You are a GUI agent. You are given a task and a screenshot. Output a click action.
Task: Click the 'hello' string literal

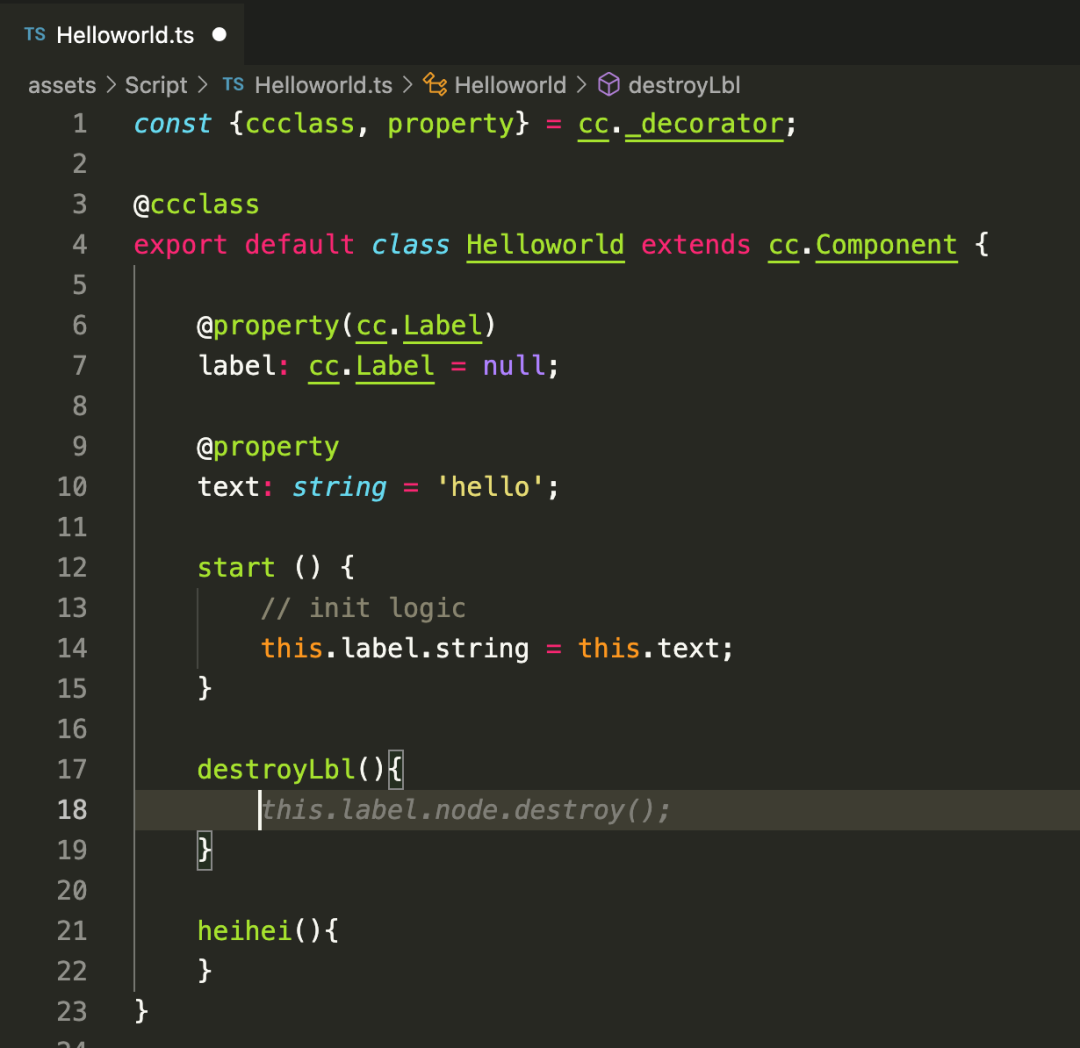490,487
